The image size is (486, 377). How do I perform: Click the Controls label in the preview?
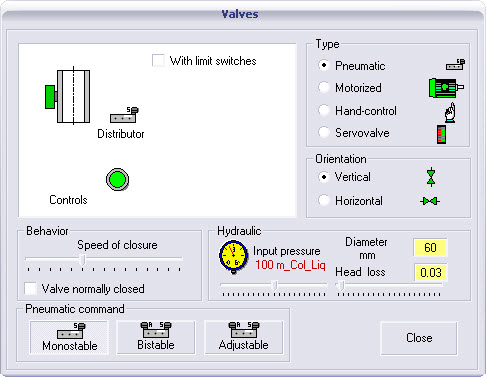[x=68, y=200]
